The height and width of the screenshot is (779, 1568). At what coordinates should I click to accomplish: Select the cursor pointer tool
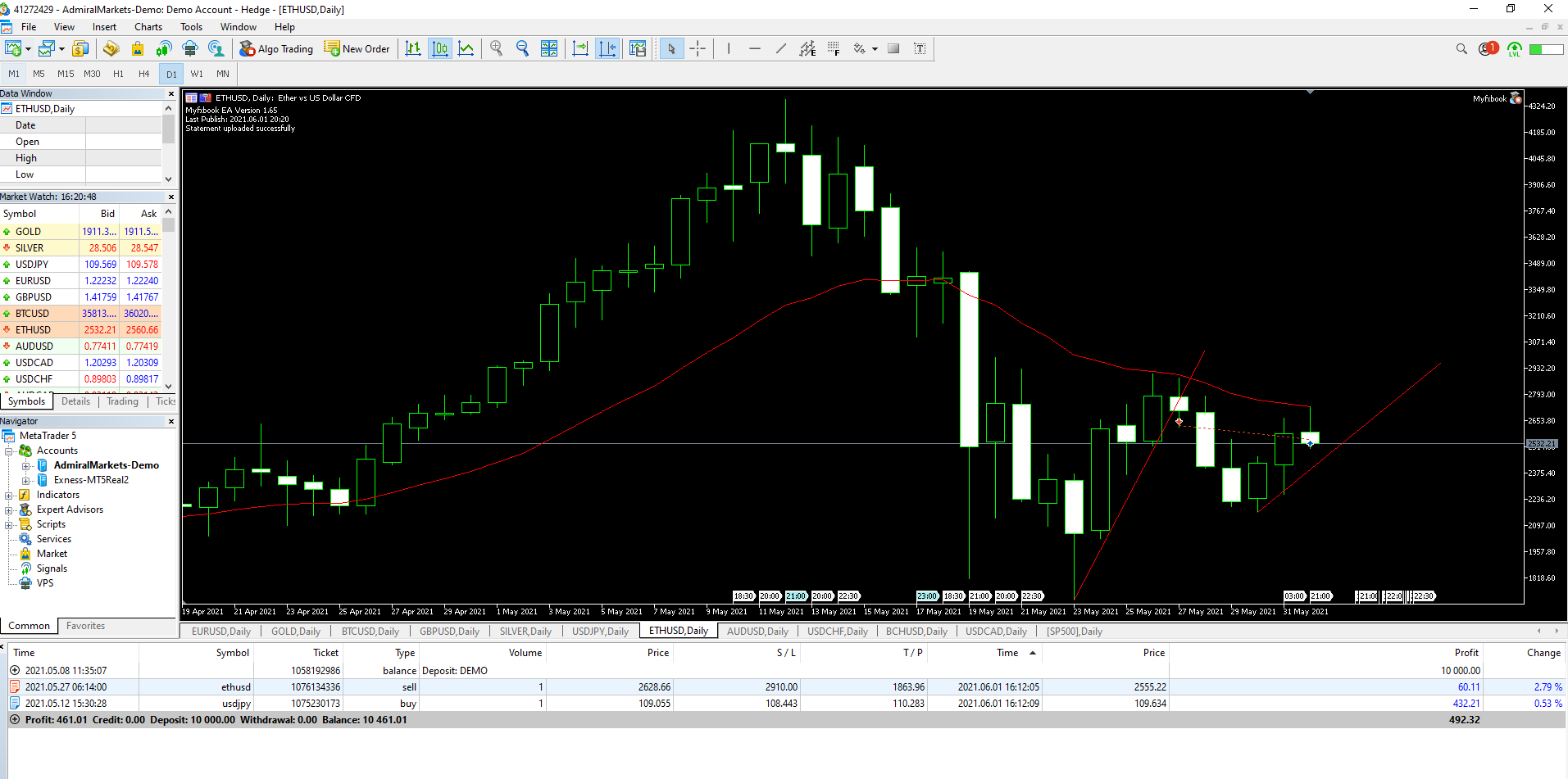pos(671,49)
